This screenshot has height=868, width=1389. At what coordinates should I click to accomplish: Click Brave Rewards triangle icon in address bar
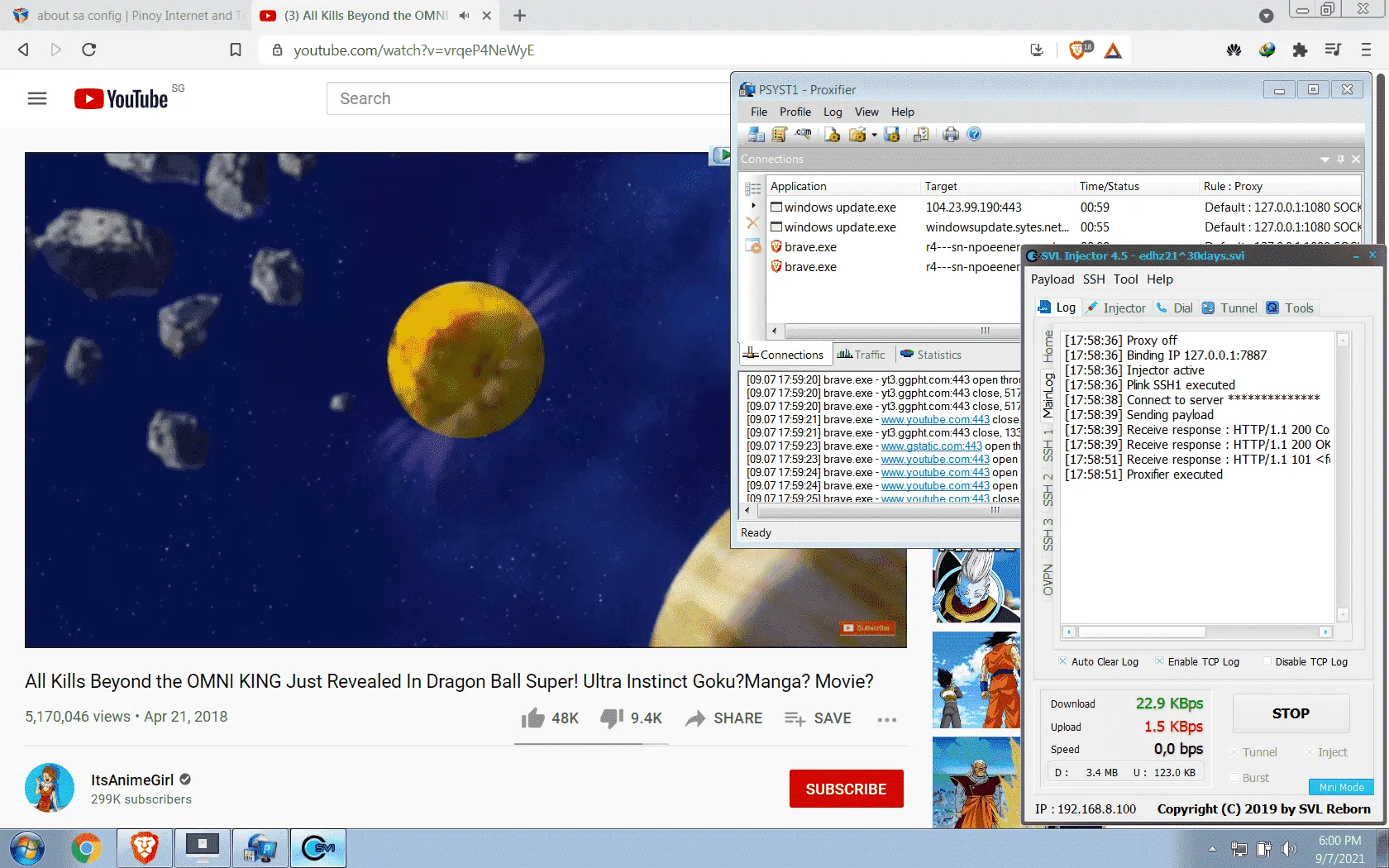[x=1113, y=50]
